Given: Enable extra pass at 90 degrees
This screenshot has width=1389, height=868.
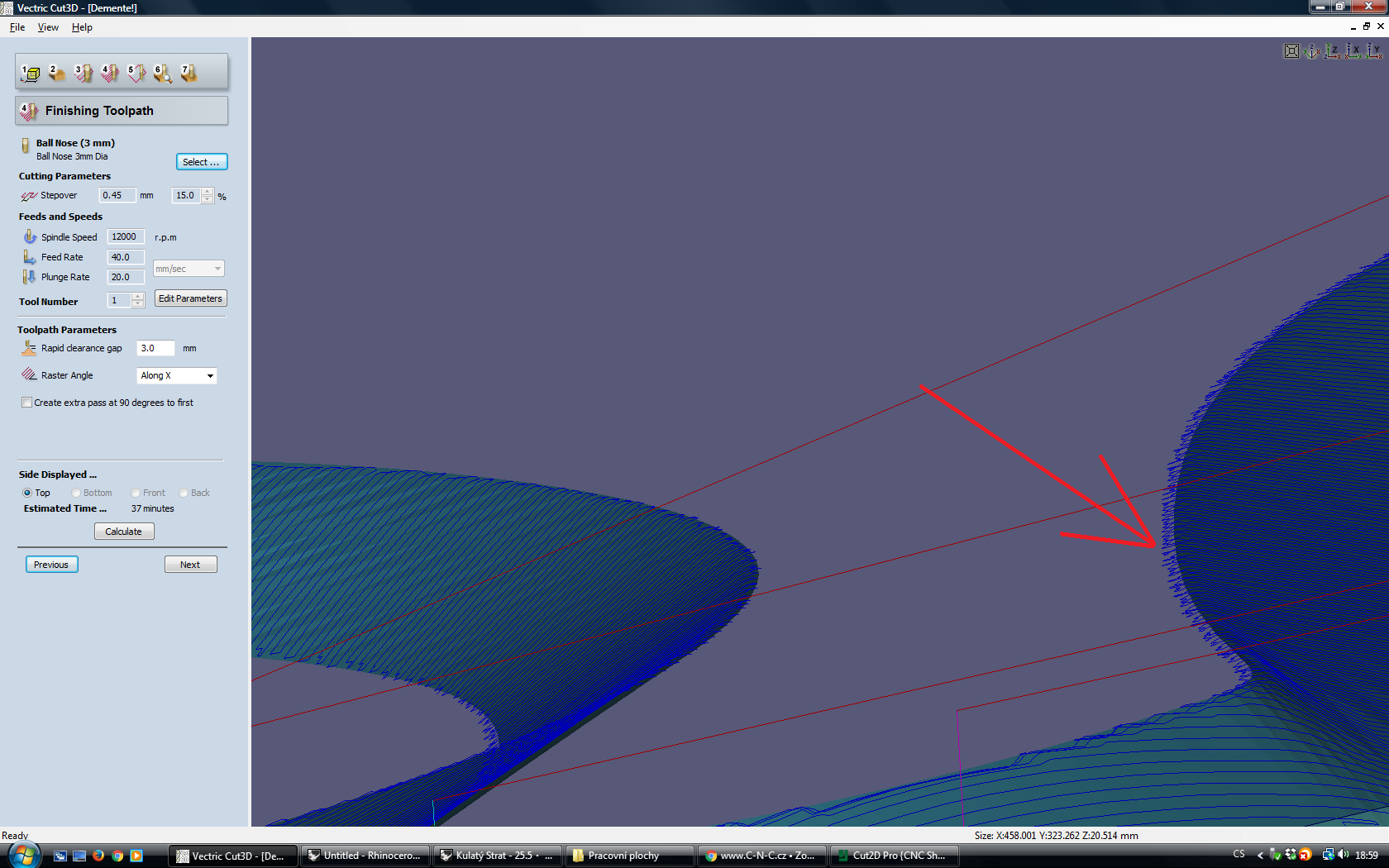Looking at the screenshot, I should pos(27,403).
